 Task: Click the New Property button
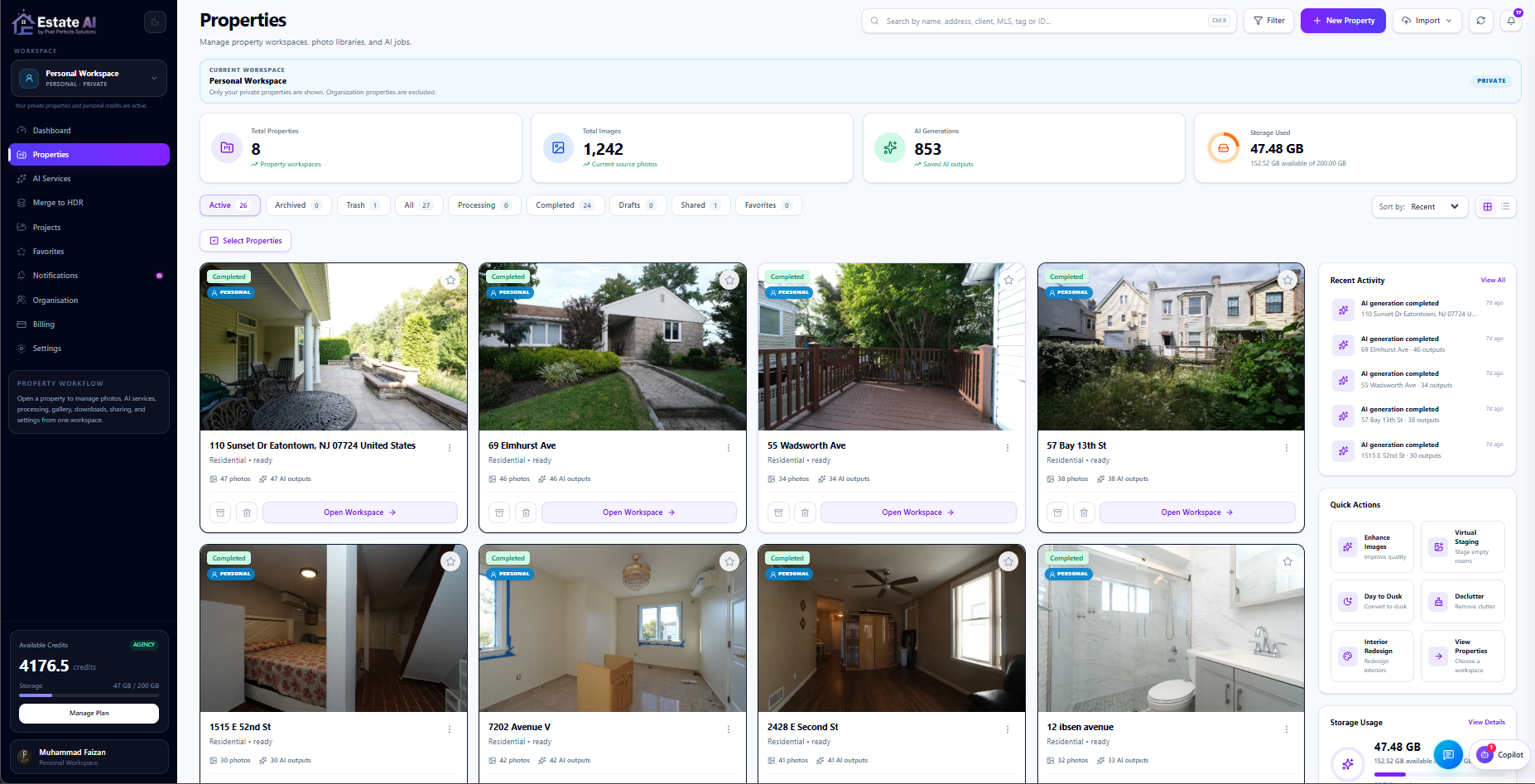coord(1343,21)
